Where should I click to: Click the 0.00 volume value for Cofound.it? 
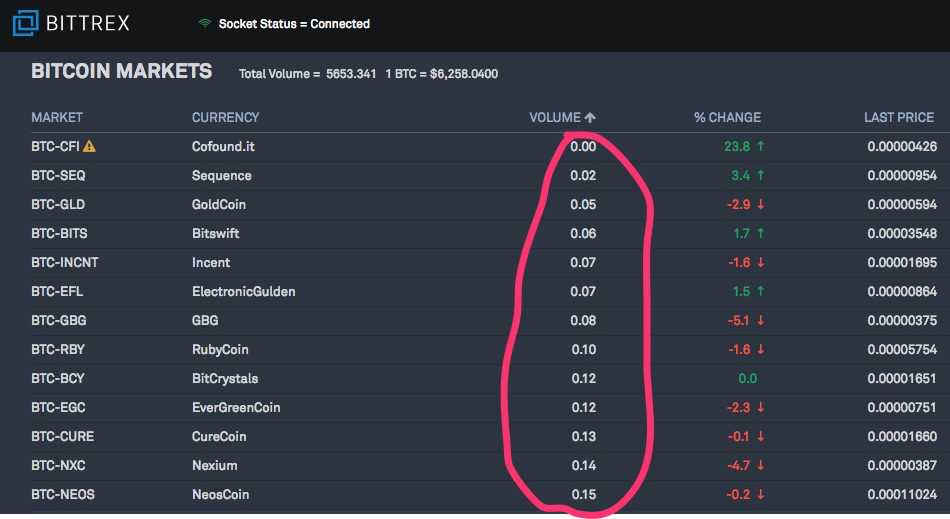(x=583, y=146)
